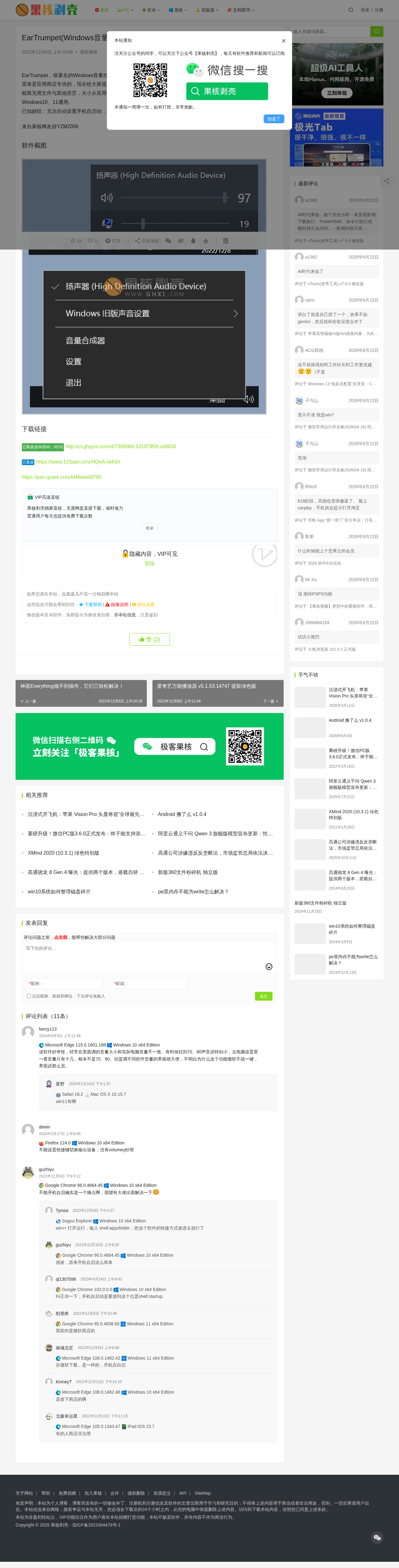Go to next post 爱奇艺万能播放器
Screen dimensions: 399x1568
(218, 693)
